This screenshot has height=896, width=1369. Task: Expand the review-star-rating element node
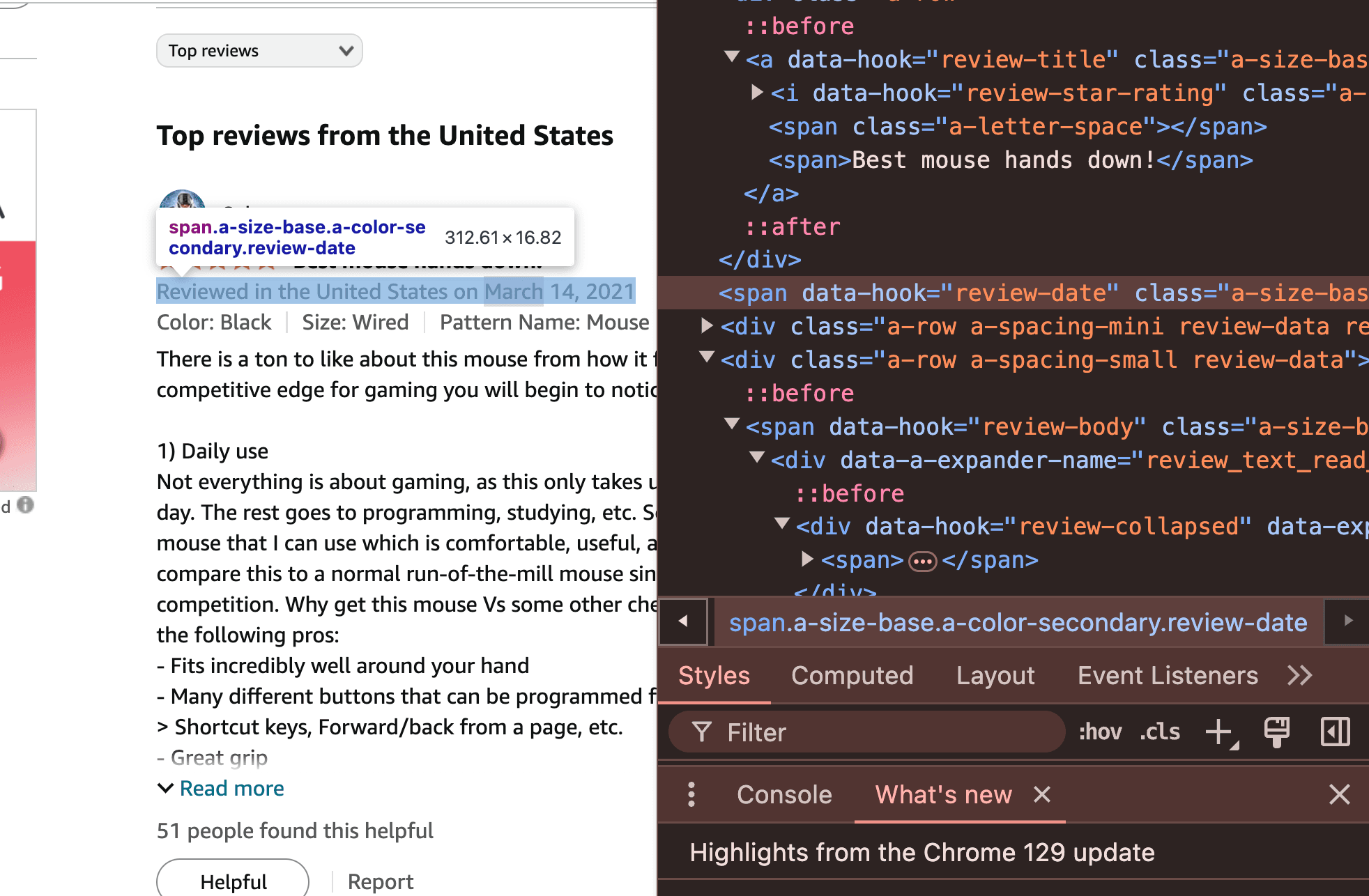point(757,92)
